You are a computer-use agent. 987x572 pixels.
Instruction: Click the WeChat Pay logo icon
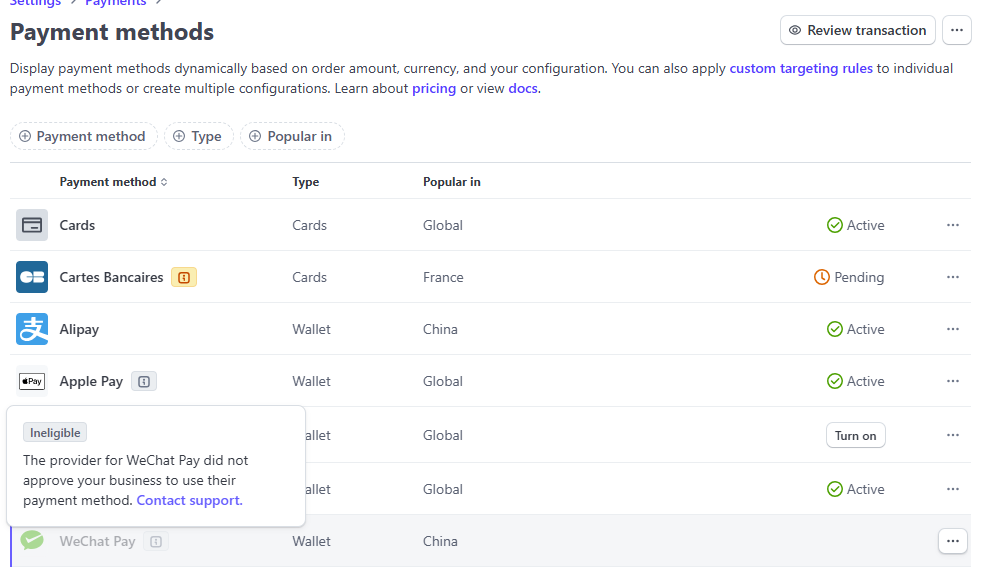(31, 540)
